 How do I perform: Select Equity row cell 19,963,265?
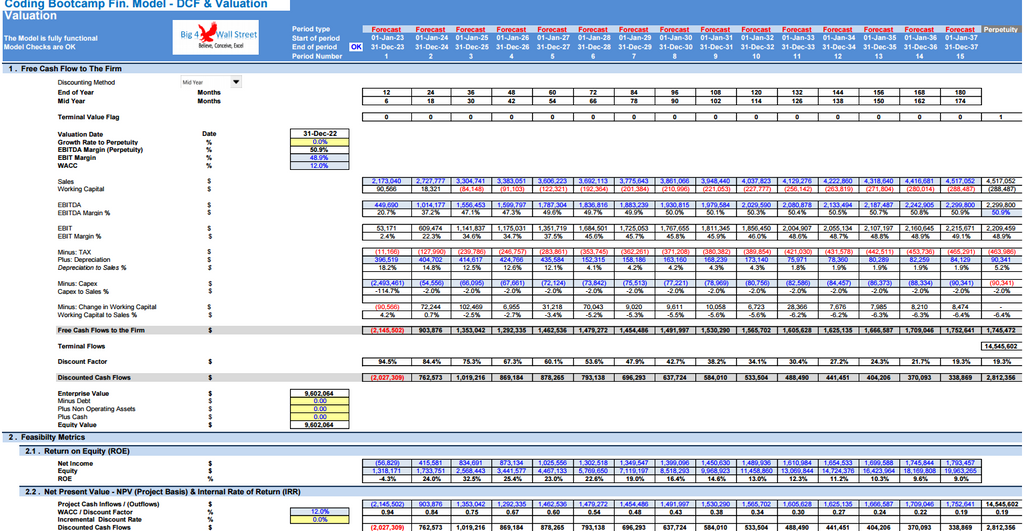pyautogui.click(x=960, y=471)
